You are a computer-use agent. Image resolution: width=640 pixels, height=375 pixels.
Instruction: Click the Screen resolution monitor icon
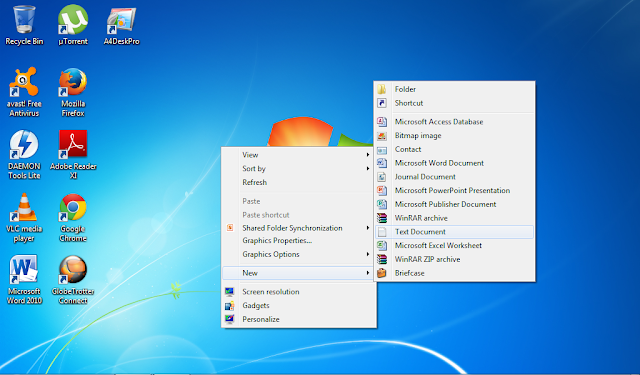click(x=229, y=292)
